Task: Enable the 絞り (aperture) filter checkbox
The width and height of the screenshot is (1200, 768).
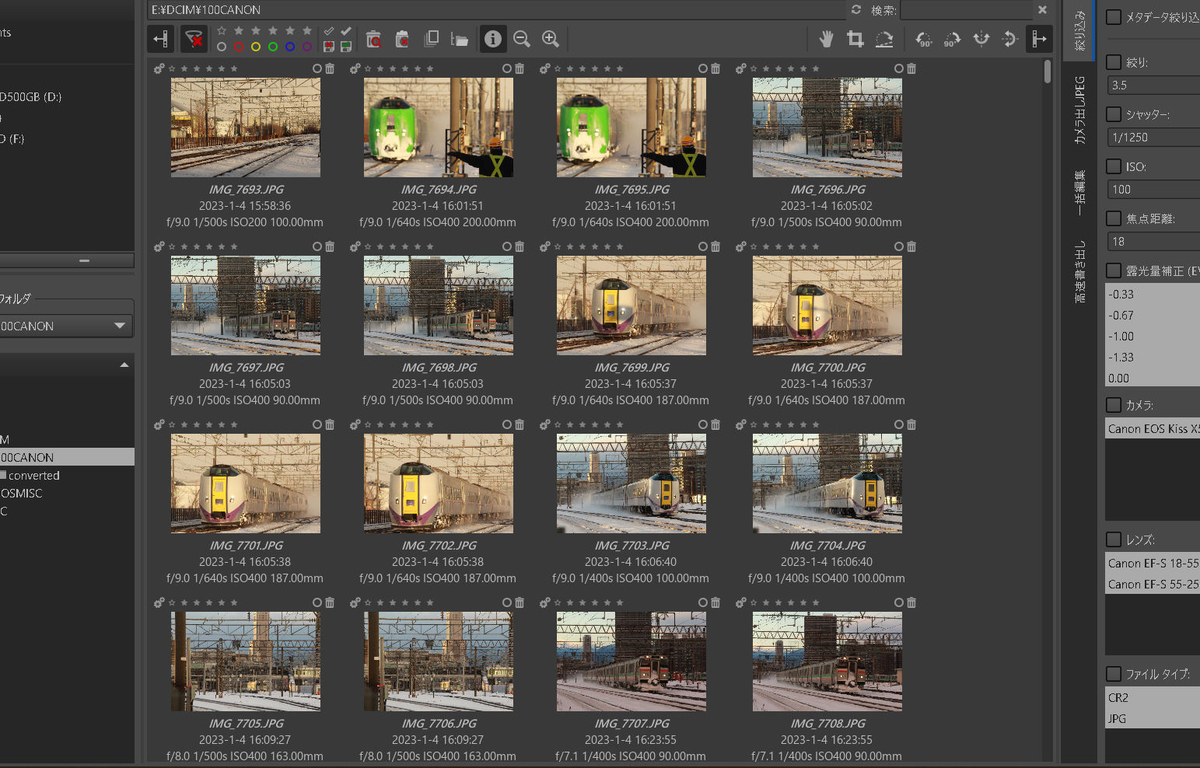Action: (x=1114, y=62)
